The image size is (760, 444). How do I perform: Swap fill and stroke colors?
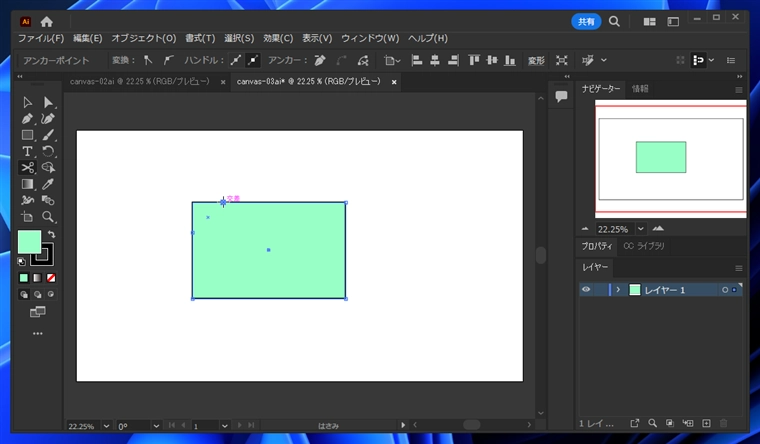(51, 234)
